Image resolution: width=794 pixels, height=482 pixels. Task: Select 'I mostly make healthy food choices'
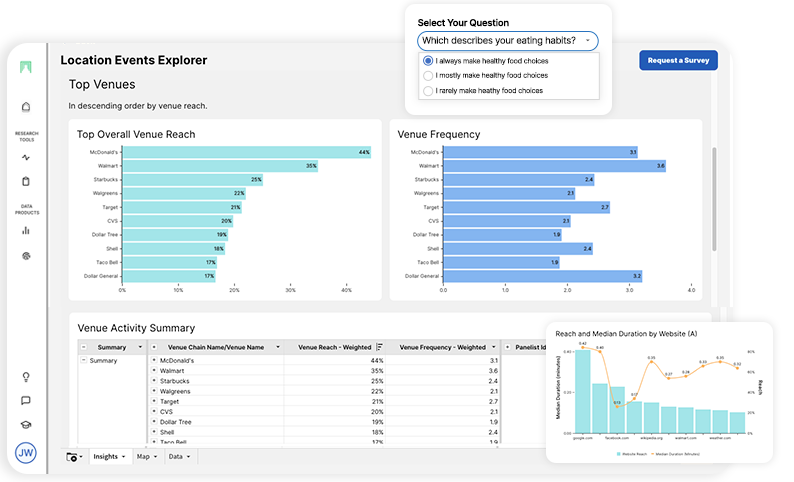pyautogui.click(x=428, y=75)
